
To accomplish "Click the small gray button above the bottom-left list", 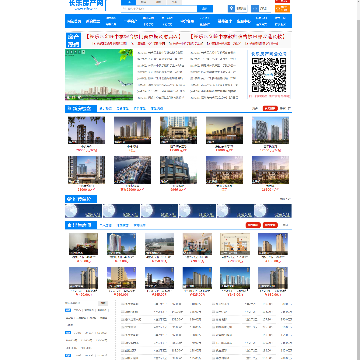I will (103, 303).
